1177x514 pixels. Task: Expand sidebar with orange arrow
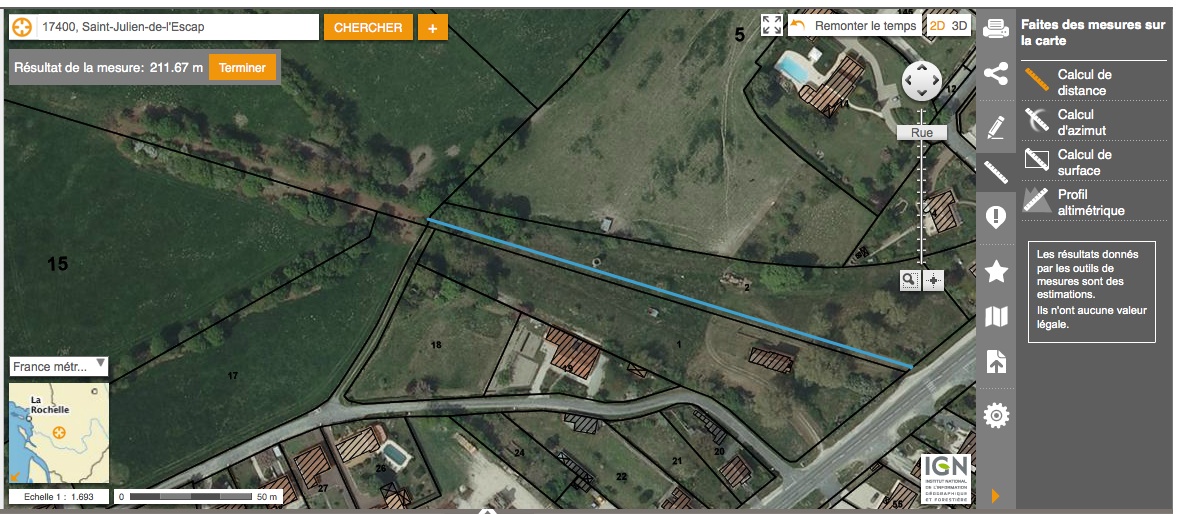click(995, 496)
